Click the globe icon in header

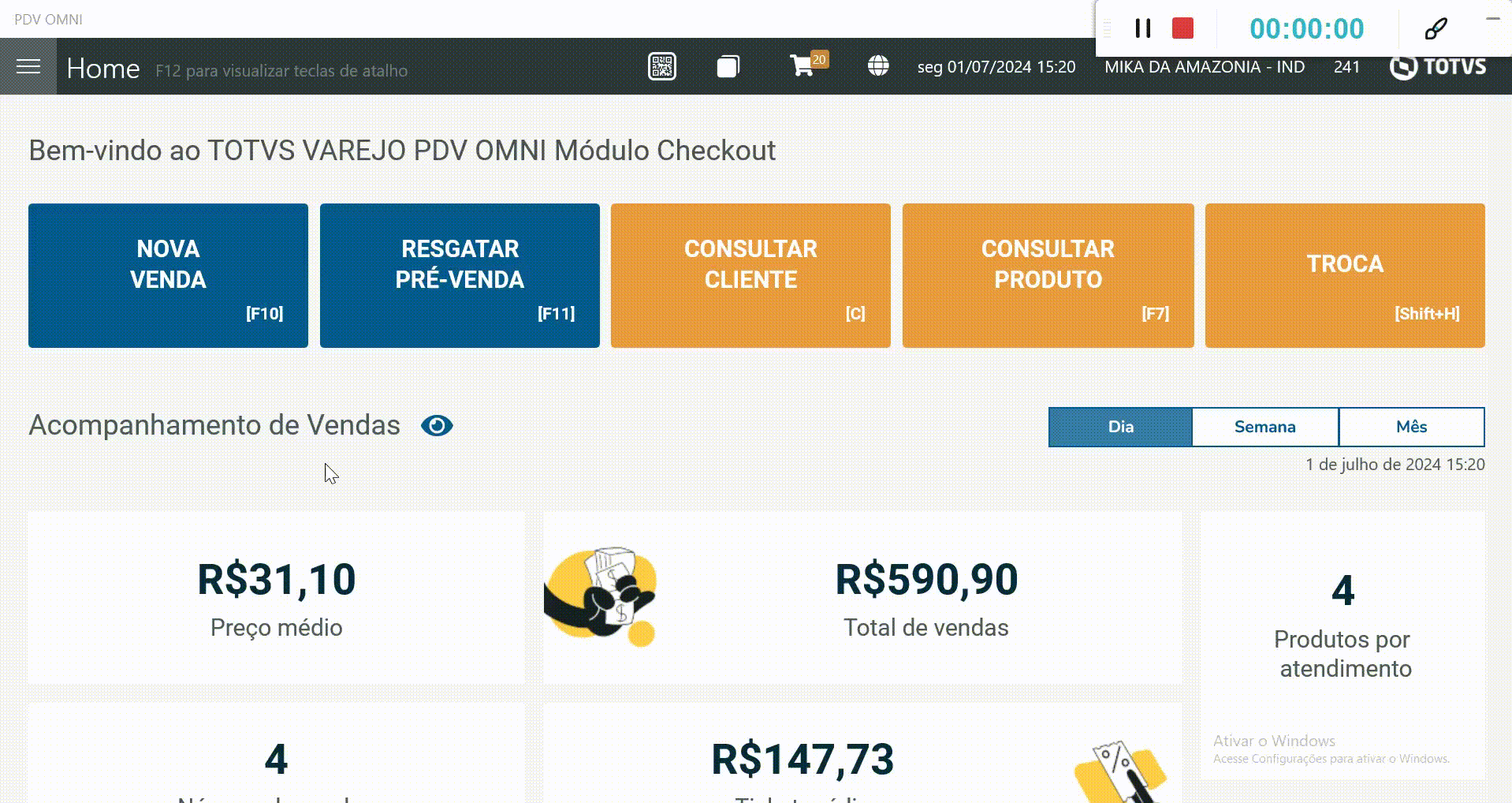(x=878, y=66)
